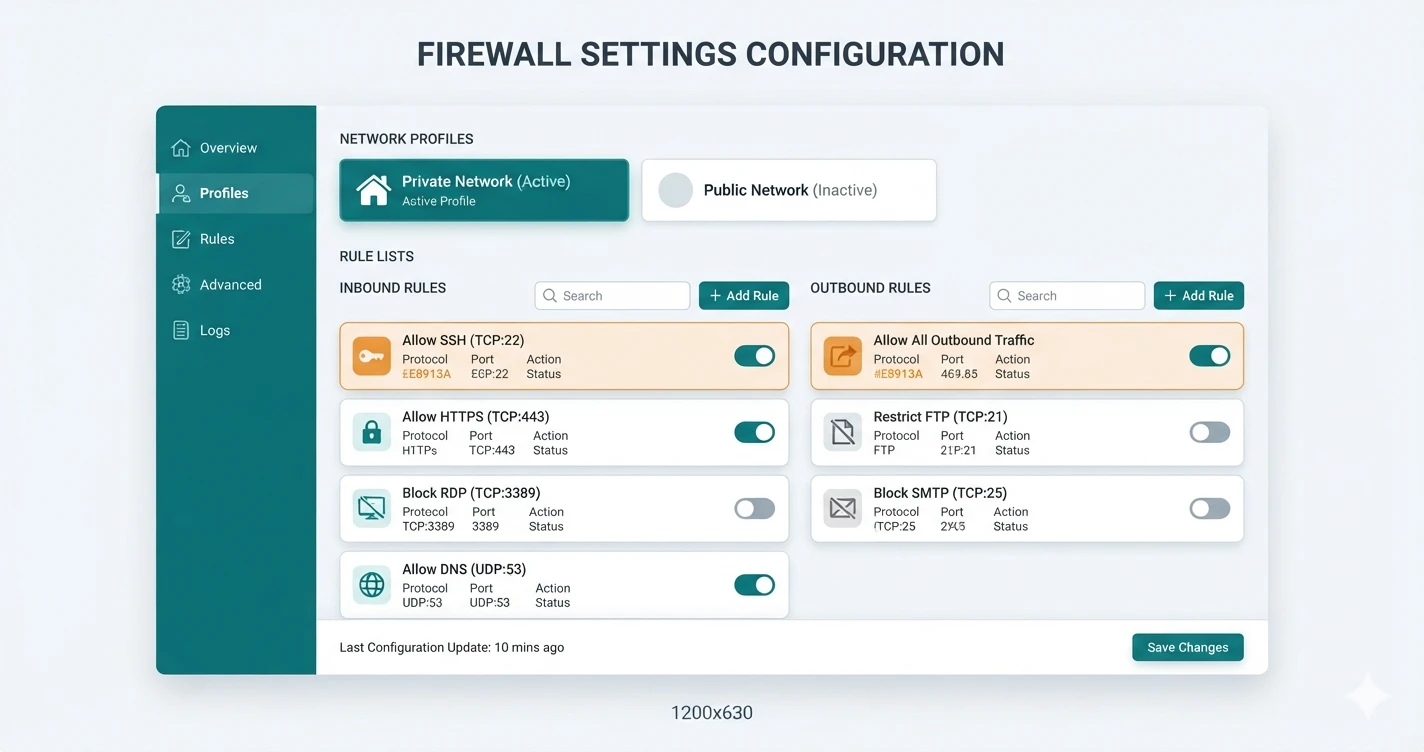Add Rule to inbound rules

744,296
